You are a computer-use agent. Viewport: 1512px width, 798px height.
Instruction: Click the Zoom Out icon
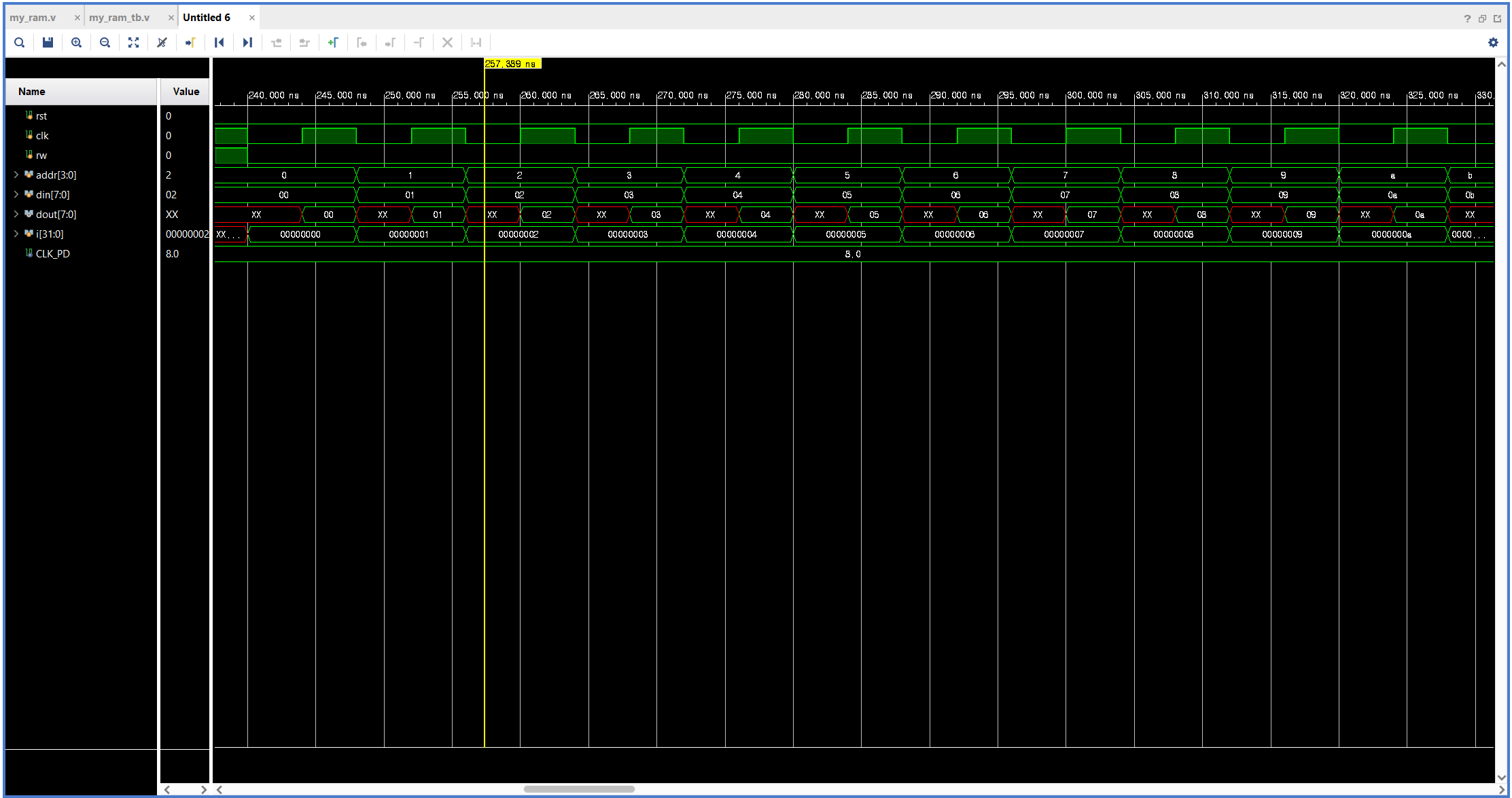click(105, 42)
